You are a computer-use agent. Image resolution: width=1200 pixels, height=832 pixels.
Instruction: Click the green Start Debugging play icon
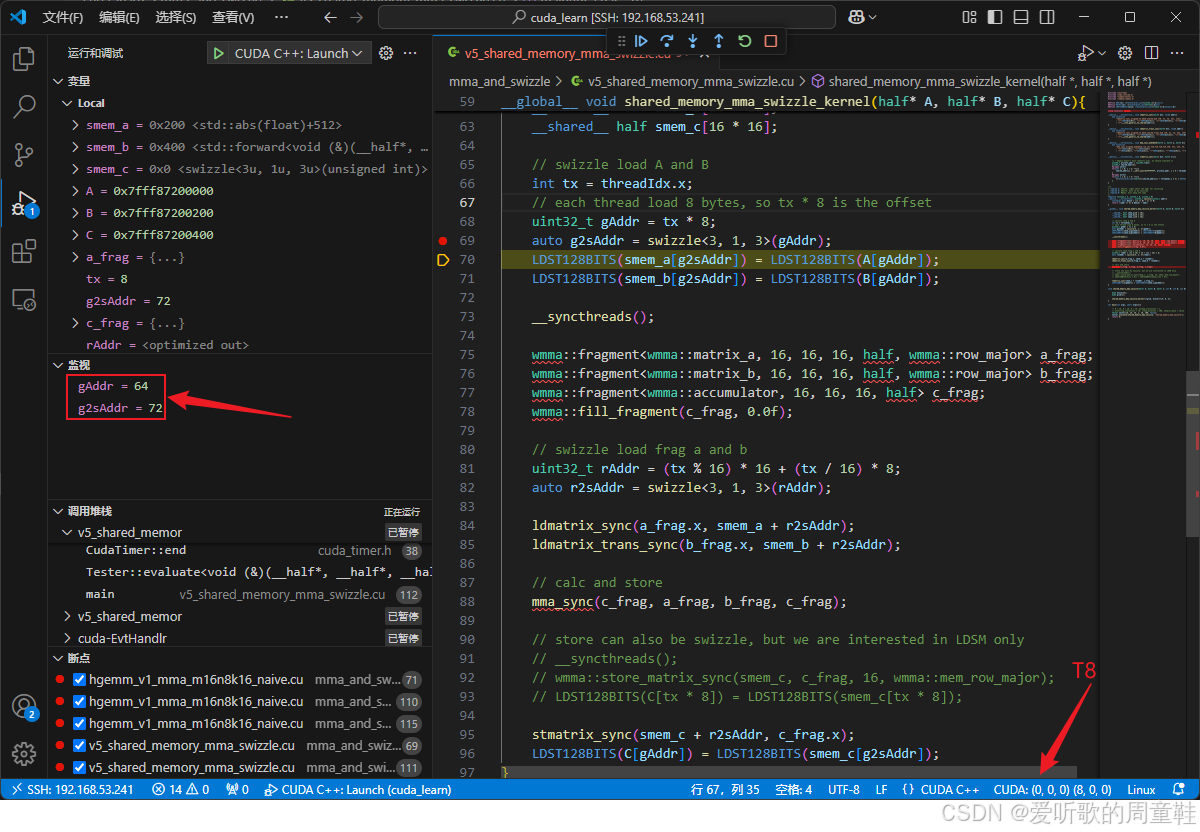tap(218, 54)
